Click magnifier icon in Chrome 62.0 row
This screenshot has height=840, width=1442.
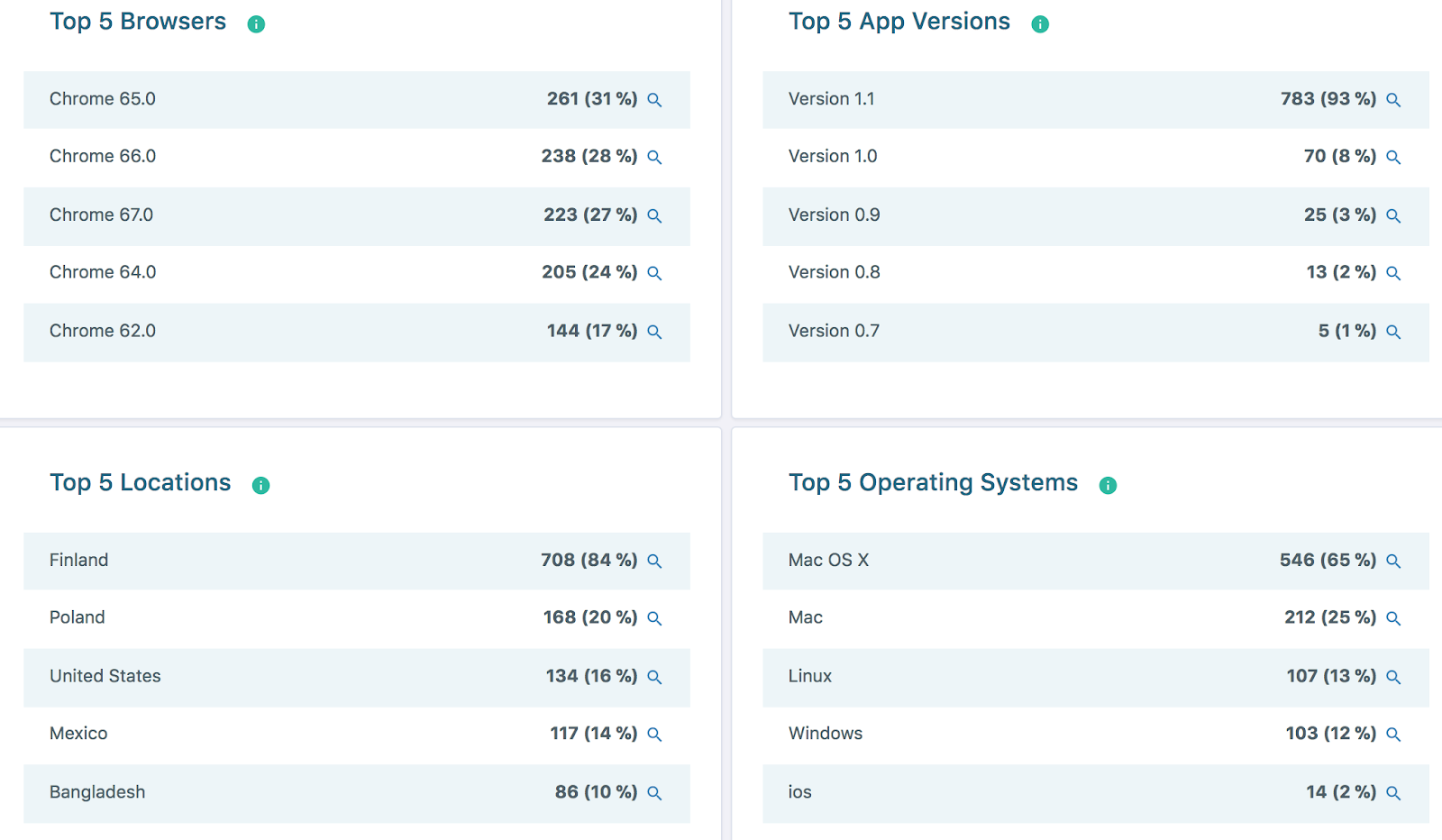click(655, 333)
